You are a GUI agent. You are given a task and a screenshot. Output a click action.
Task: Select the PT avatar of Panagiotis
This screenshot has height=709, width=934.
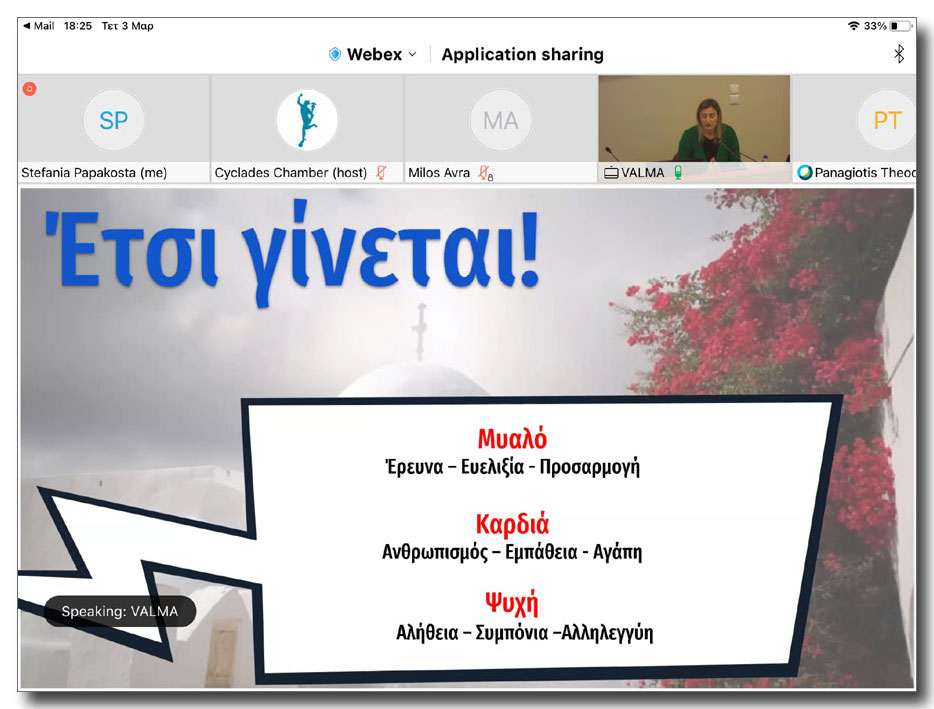click(886, 120)
